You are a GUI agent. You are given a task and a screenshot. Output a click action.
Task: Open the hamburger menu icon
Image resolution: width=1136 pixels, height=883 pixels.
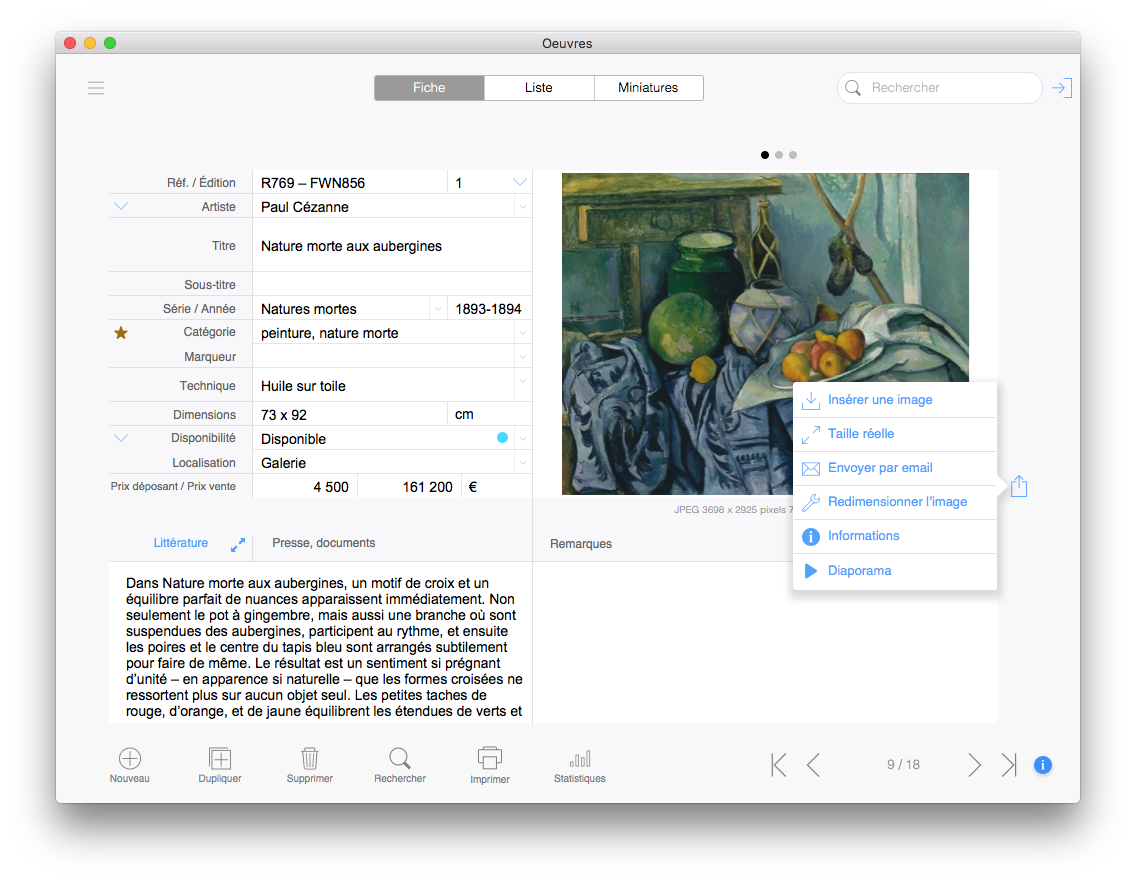click(96, 88)
